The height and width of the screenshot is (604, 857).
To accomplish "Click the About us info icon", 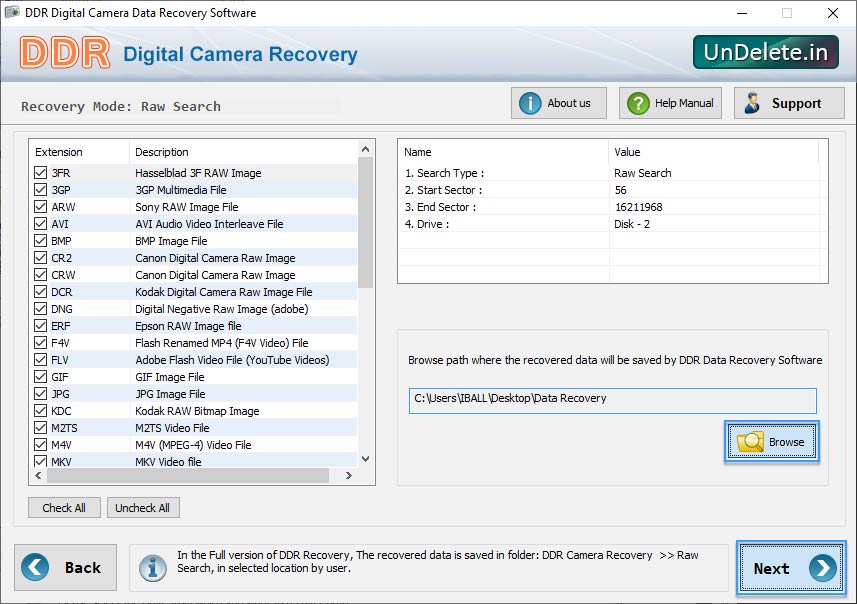I will 530,103.
